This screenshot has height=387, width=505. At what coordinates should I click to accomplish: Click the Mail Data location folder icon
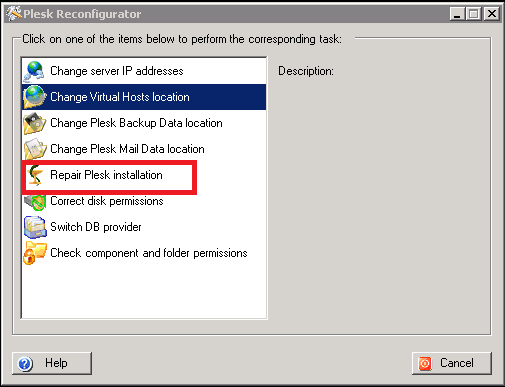coord(35,149)
